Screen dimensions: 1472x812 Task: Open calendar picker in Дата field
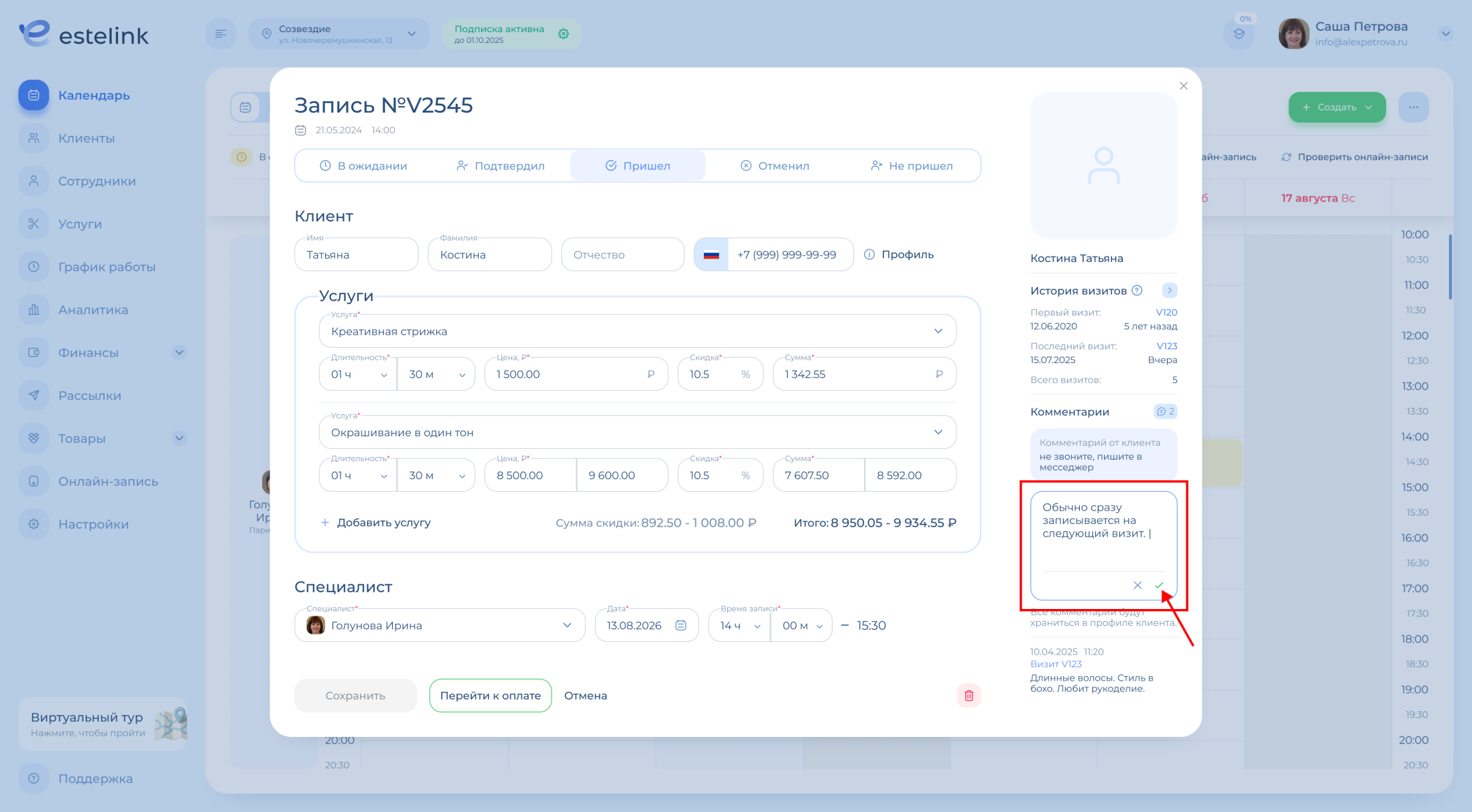click(x=680, y=625)
